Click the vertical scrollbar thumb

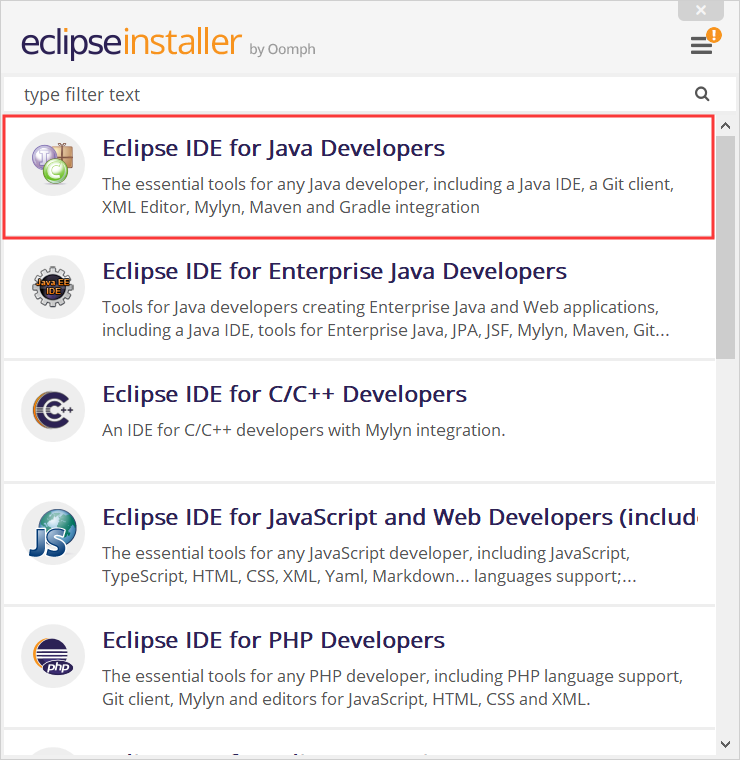click(x=725, y=247)
